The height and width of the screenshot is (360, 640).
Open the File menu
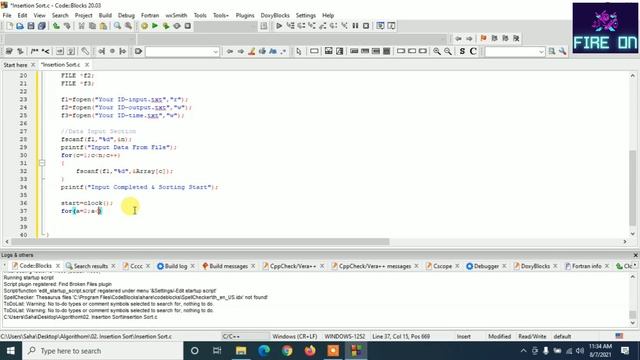[7, 16]
